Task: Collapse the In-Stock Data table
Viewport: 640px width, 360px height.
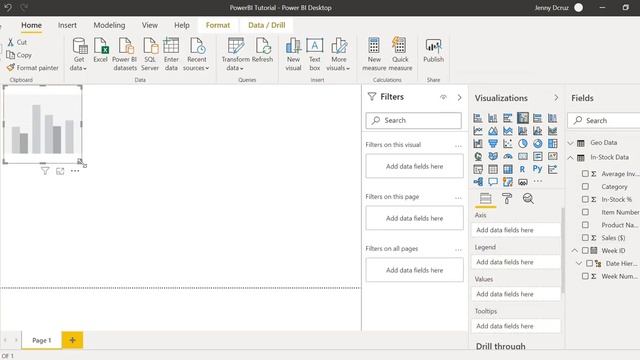Action: click(x=571, y=158)
